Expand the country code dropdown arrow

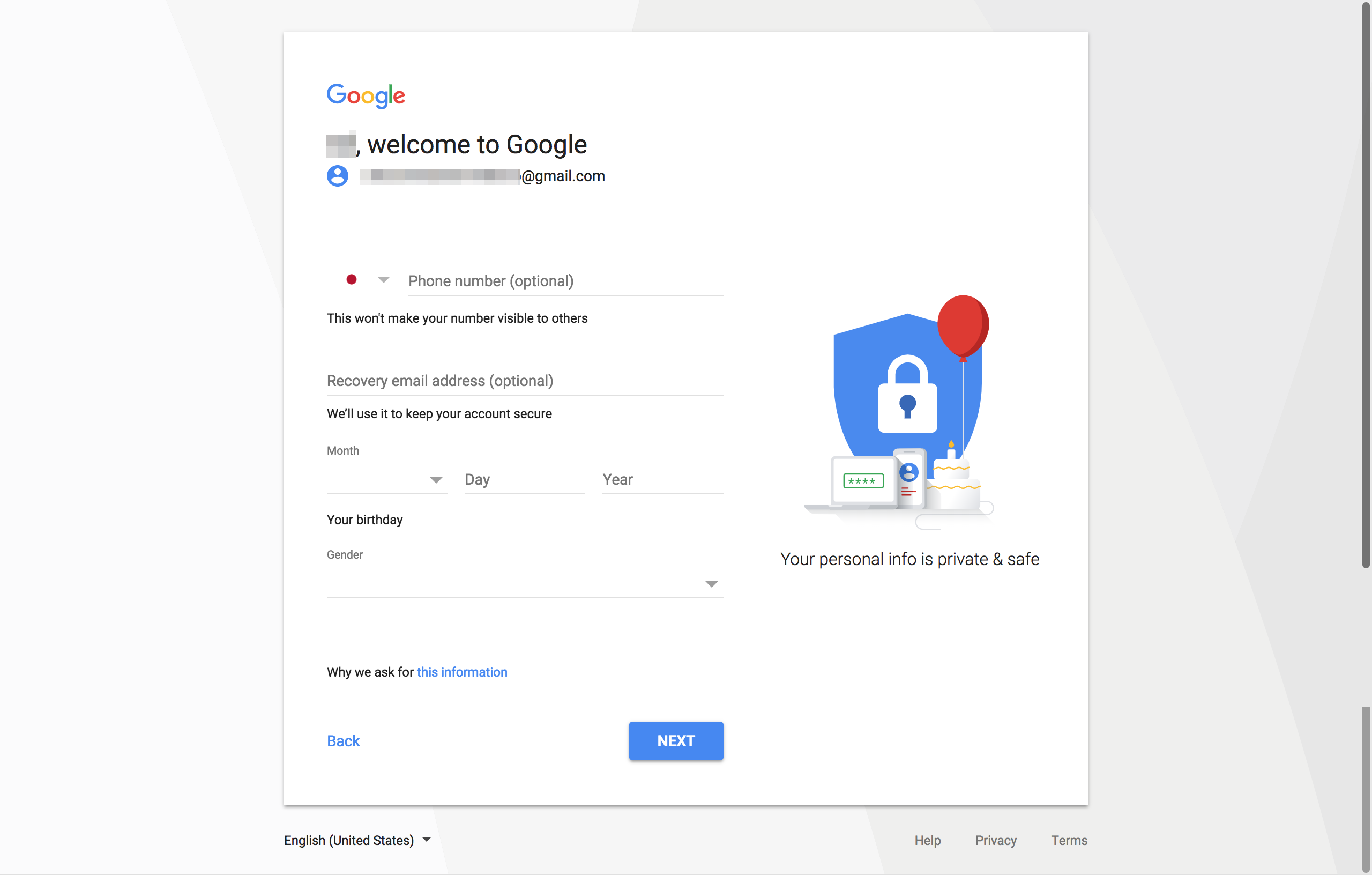[384, 281]
